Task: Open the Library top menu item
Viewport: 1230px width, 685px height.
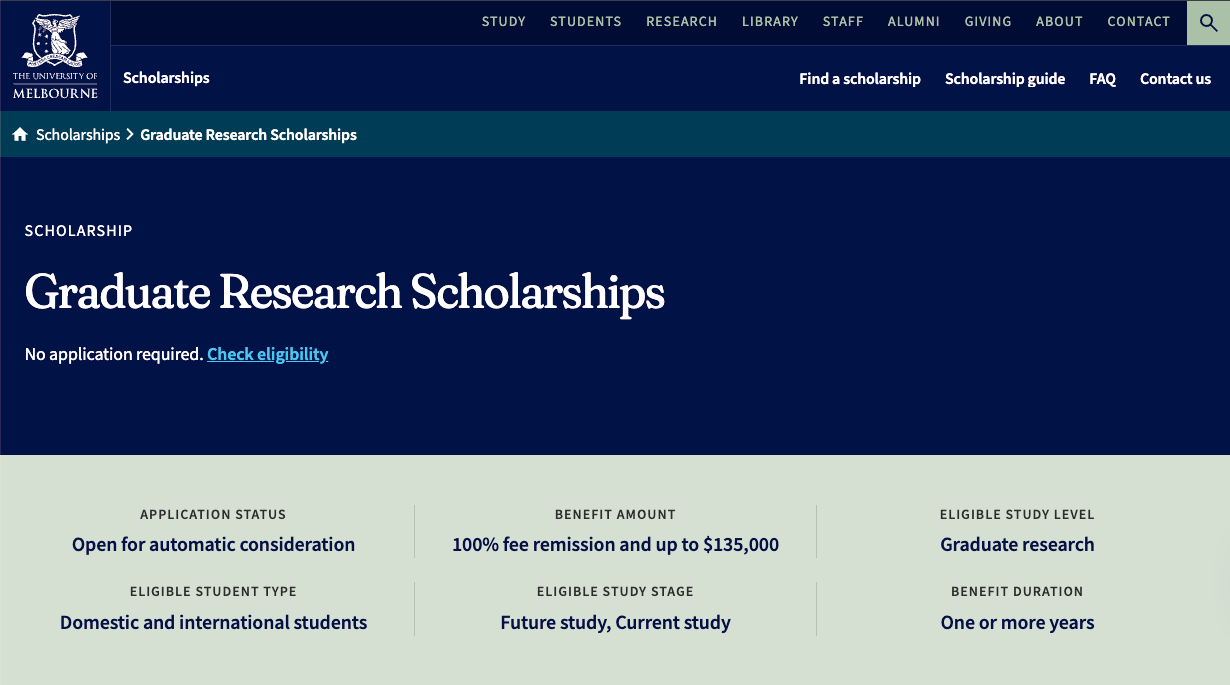Action: pyautogui.click(x=770, y=21)
